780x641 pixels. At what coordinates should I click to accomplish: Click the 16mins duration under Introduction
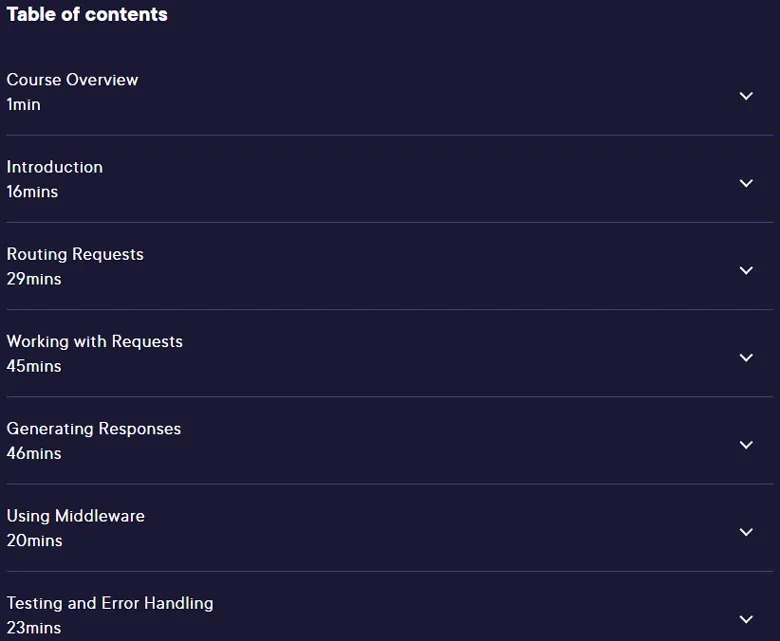32,191
